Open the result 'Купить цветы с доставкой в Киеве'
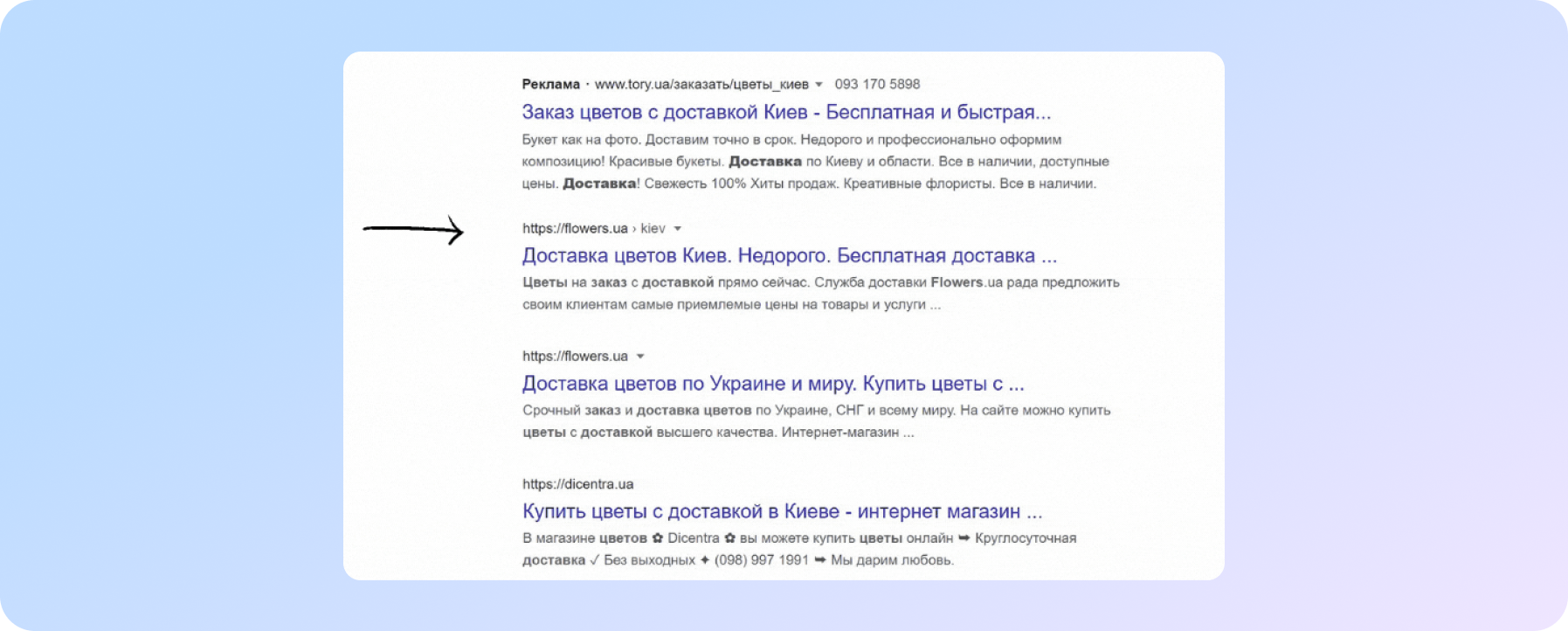 (x=783, y=511)
